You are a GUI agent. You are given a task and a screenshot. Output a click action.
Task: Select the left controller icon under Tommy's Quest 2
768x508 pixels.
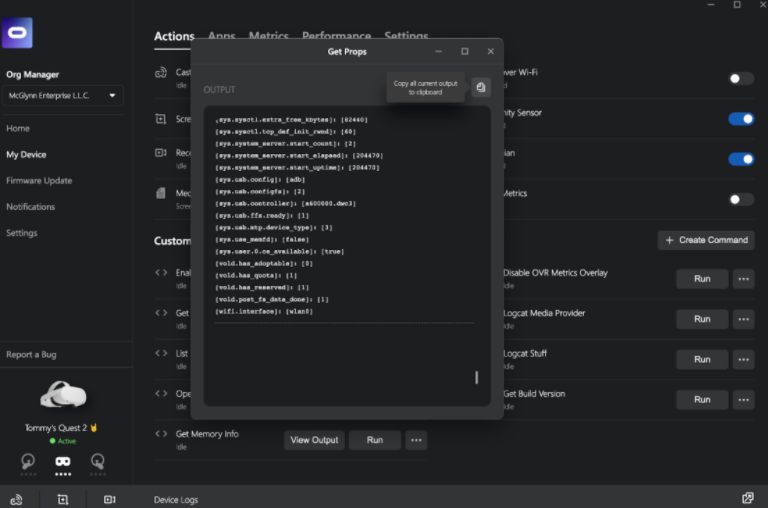28,461
